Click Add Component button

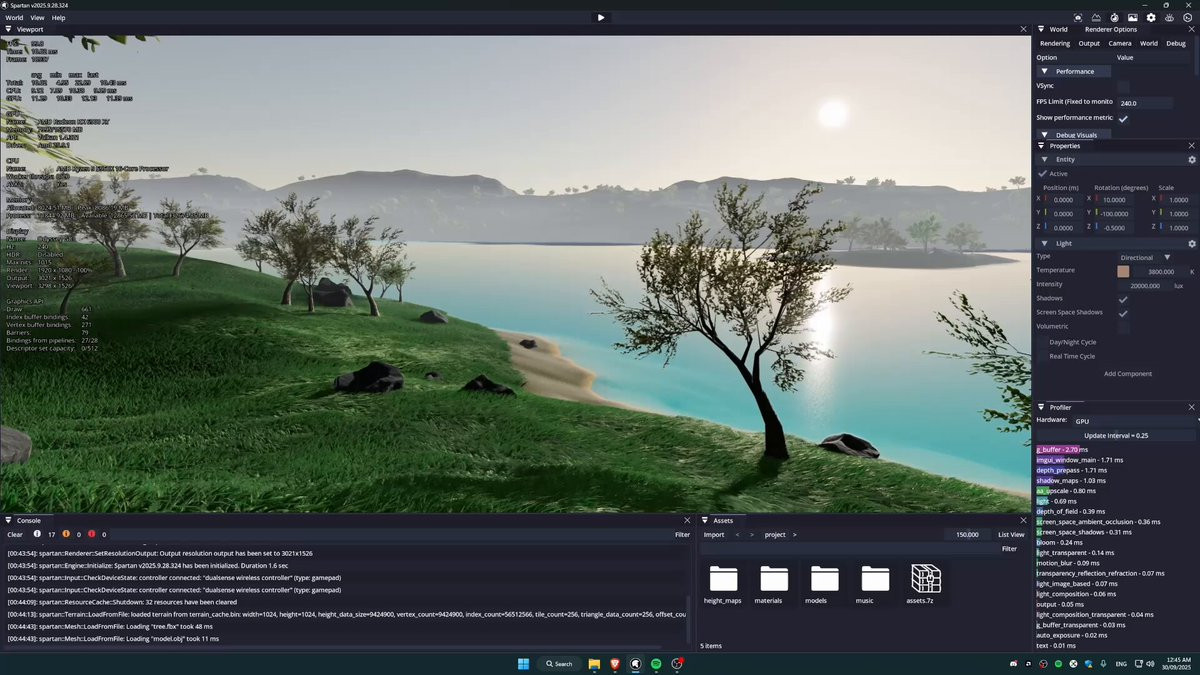click(1128, 374)
